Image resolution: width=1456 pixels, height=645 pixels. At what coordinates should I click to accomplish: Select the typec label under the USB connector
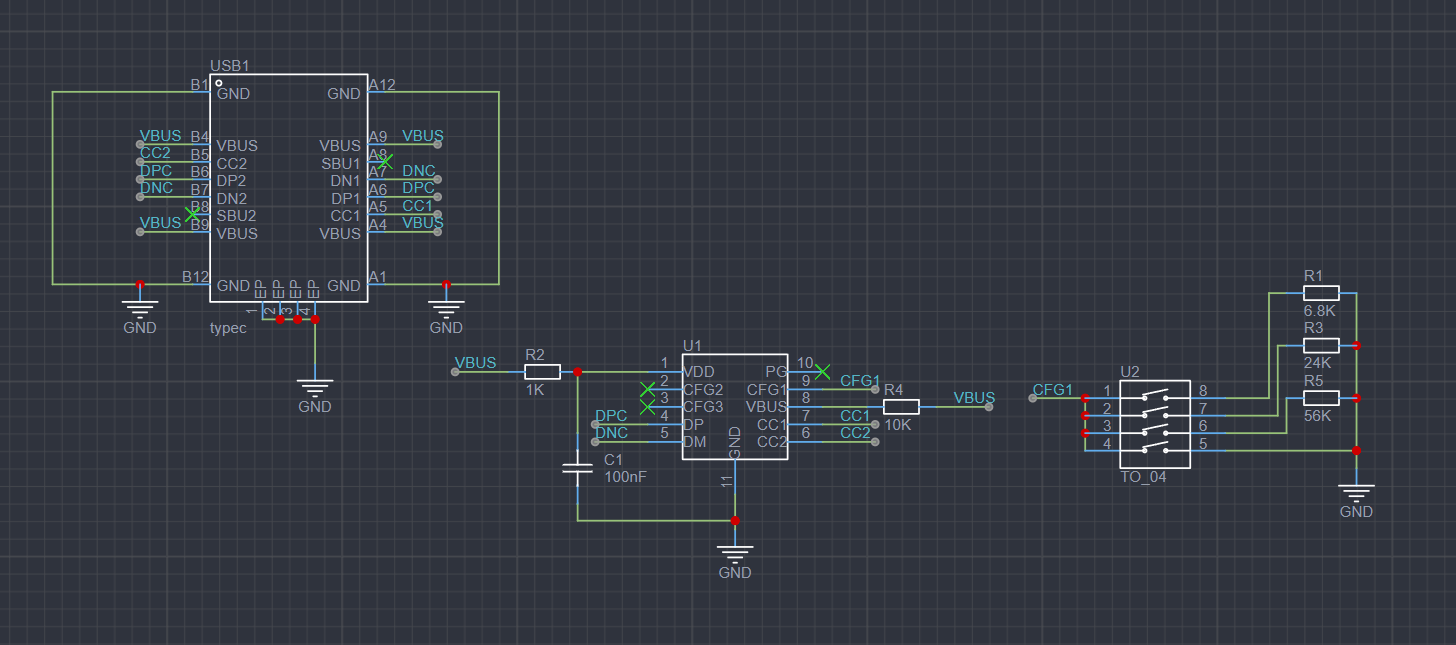coord(227,328)
